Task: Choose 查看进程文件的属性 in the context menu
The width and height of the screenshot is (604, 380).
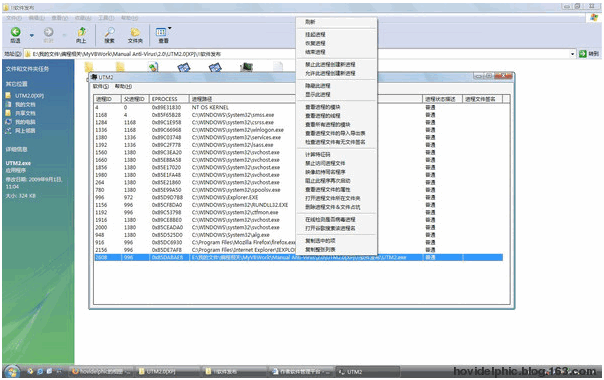Action: (x=328, y=190)
